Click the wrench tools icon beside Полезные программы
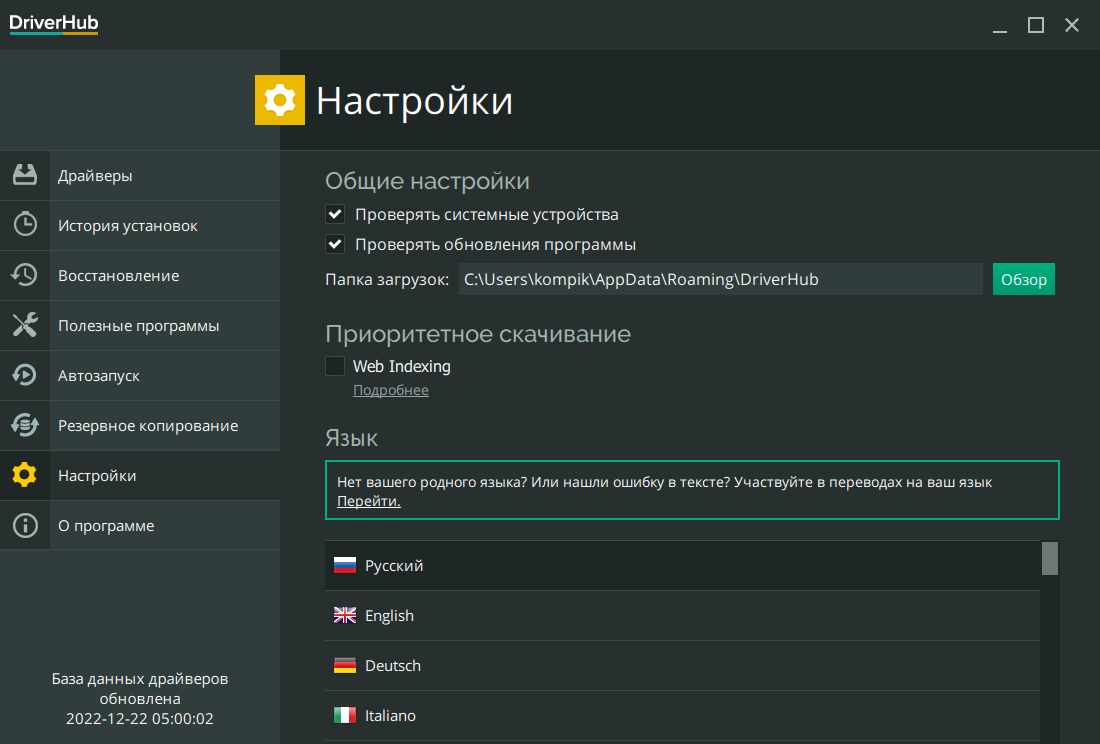 (25, 325)
